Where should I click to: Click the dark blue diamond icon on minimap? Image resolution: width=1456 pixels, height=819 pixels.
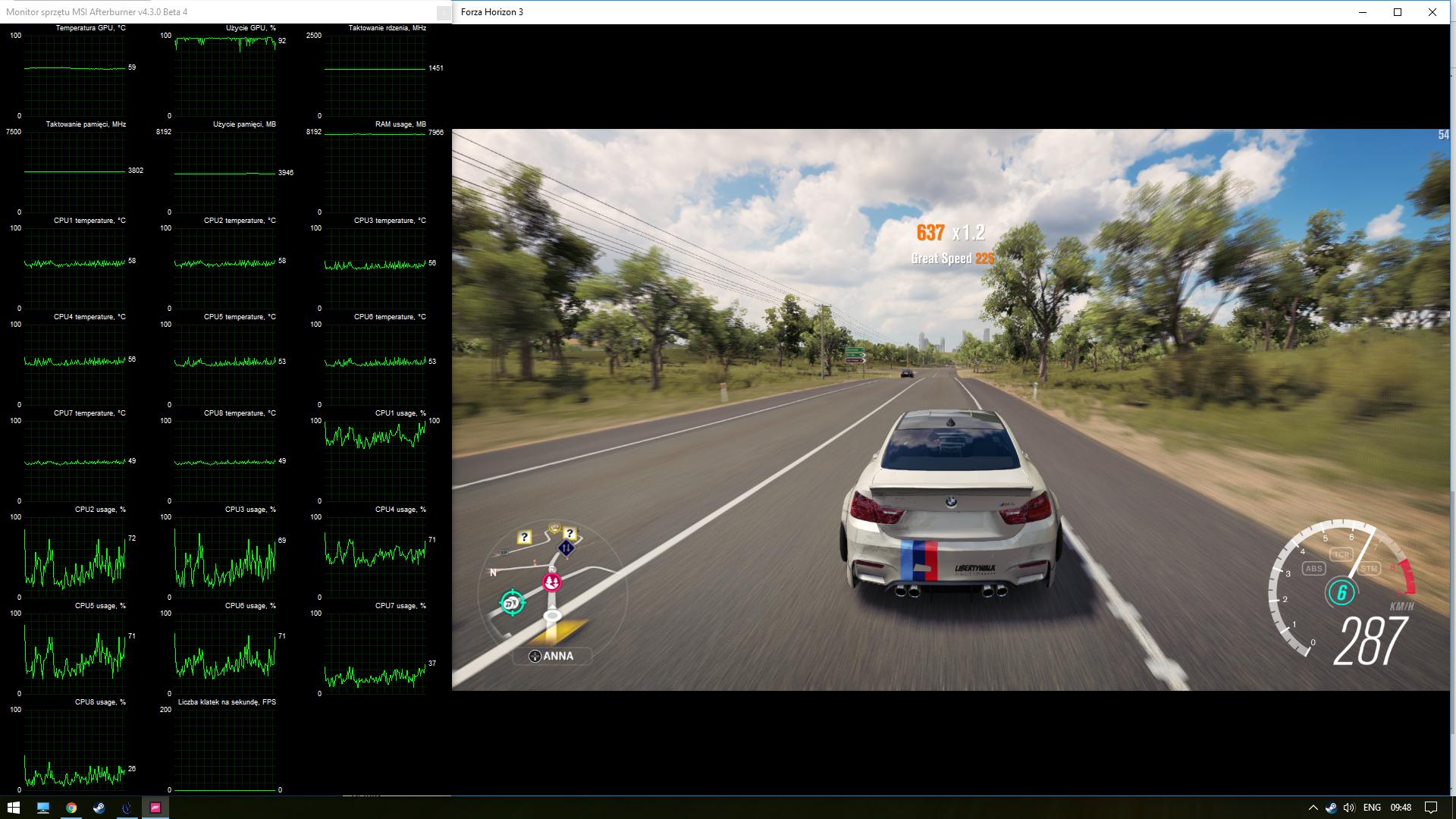click(566, 548)
